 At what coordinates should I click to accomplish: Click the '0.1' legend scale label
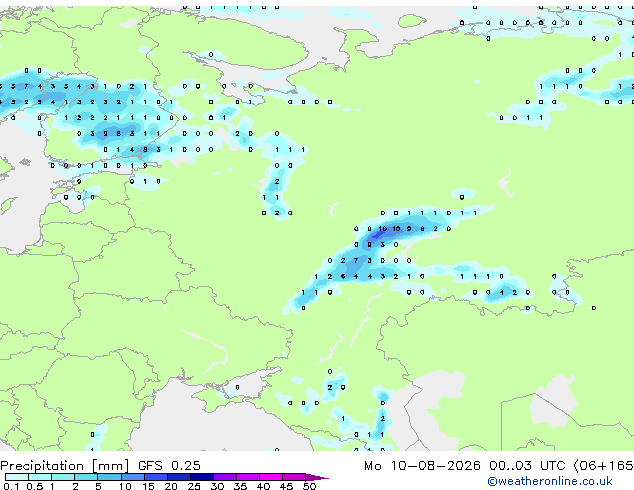pyautogui.click(x=11, y=486)
